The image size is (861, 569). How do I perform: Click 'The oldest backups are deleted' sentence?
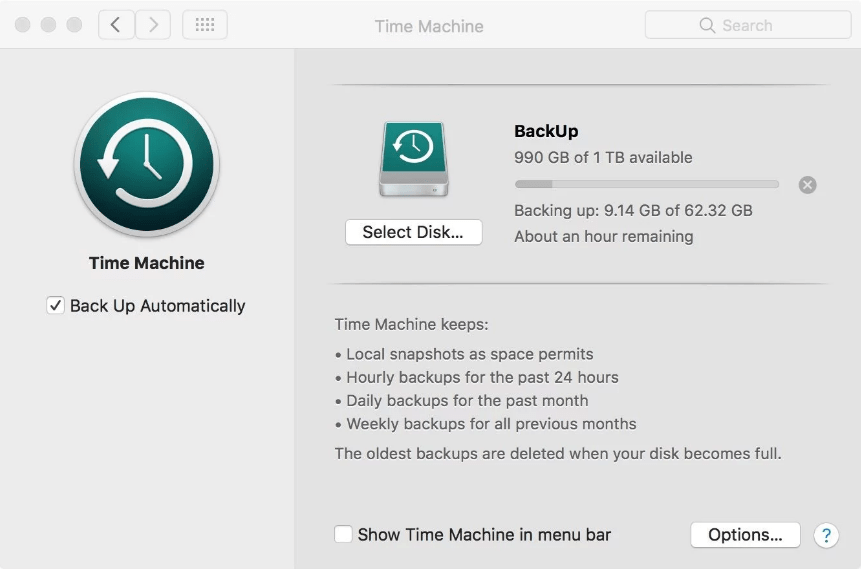[x=558, y=454]
